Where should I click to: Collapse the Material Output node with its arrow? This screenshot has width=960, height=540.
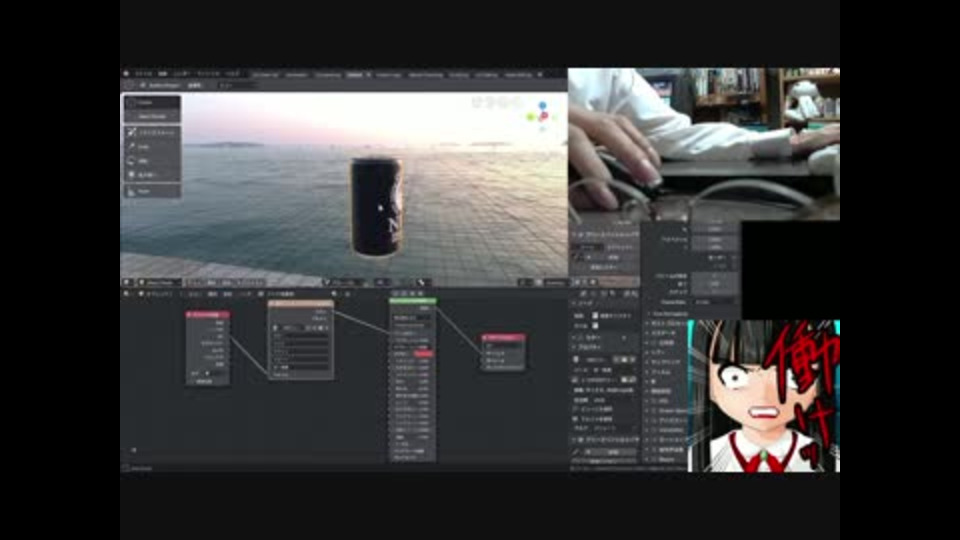tap(484, 337)
